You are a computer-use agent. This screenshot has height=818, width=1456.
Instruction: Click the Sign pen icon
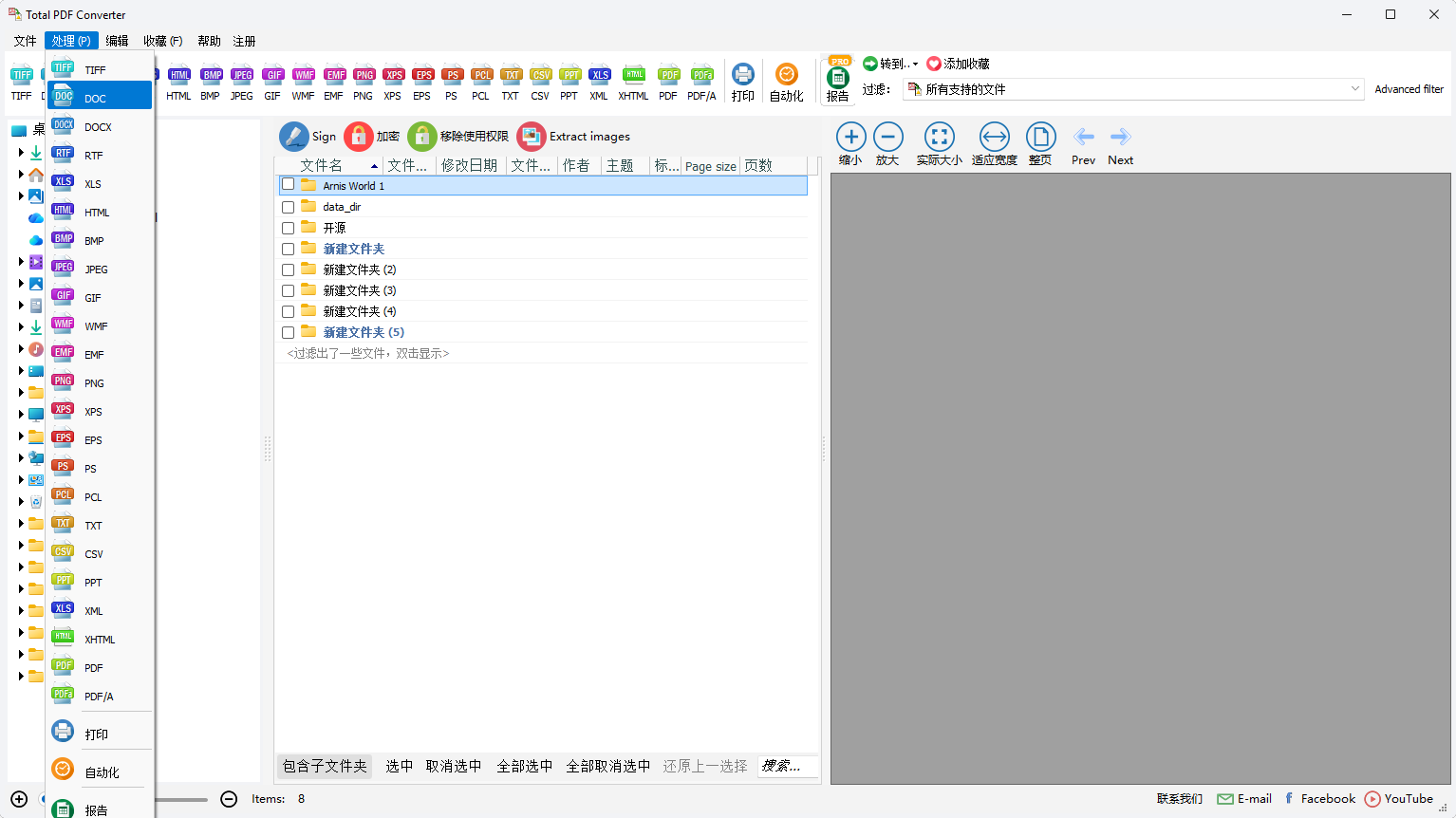pos(293,137)
